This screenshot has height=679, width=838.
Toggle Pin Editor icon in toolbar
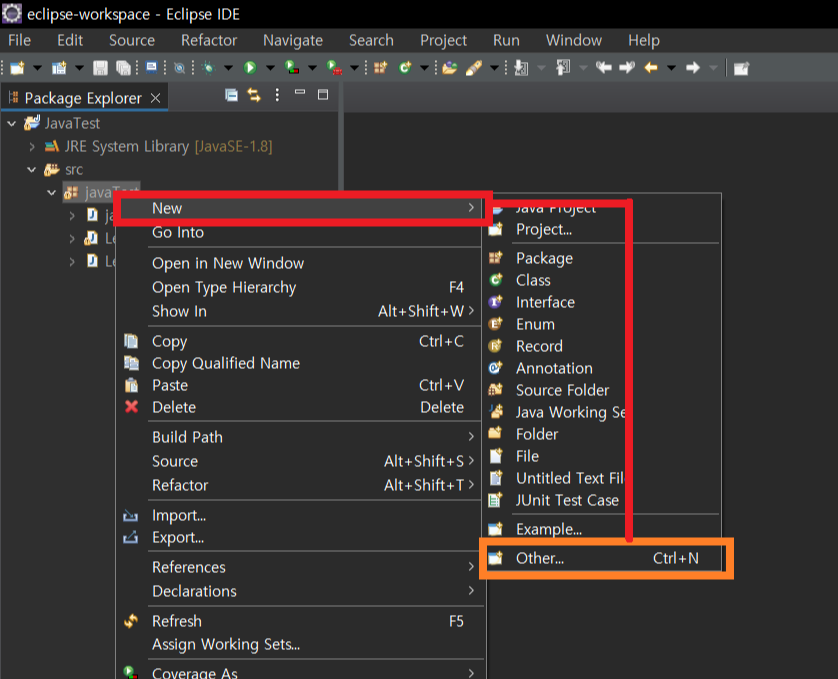click(741, 68)
